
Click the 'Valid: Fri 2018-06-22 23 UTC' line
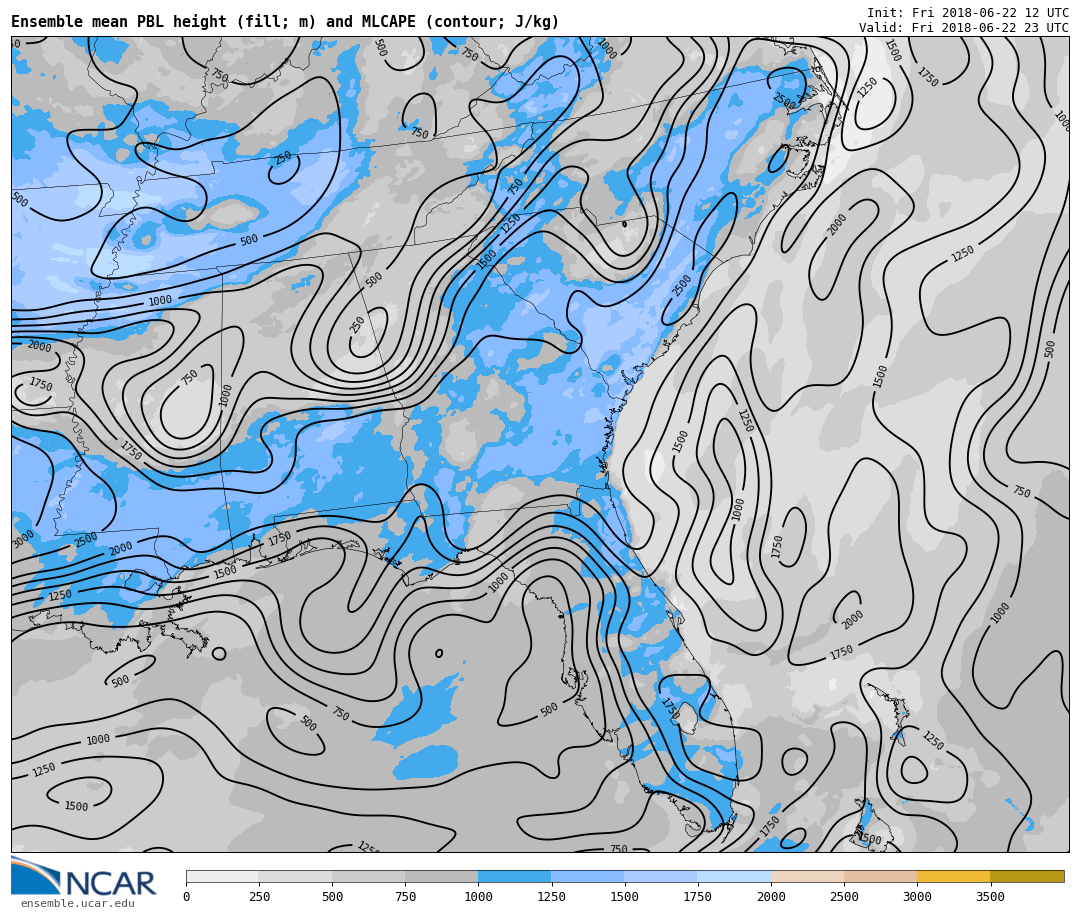[964, 28]
